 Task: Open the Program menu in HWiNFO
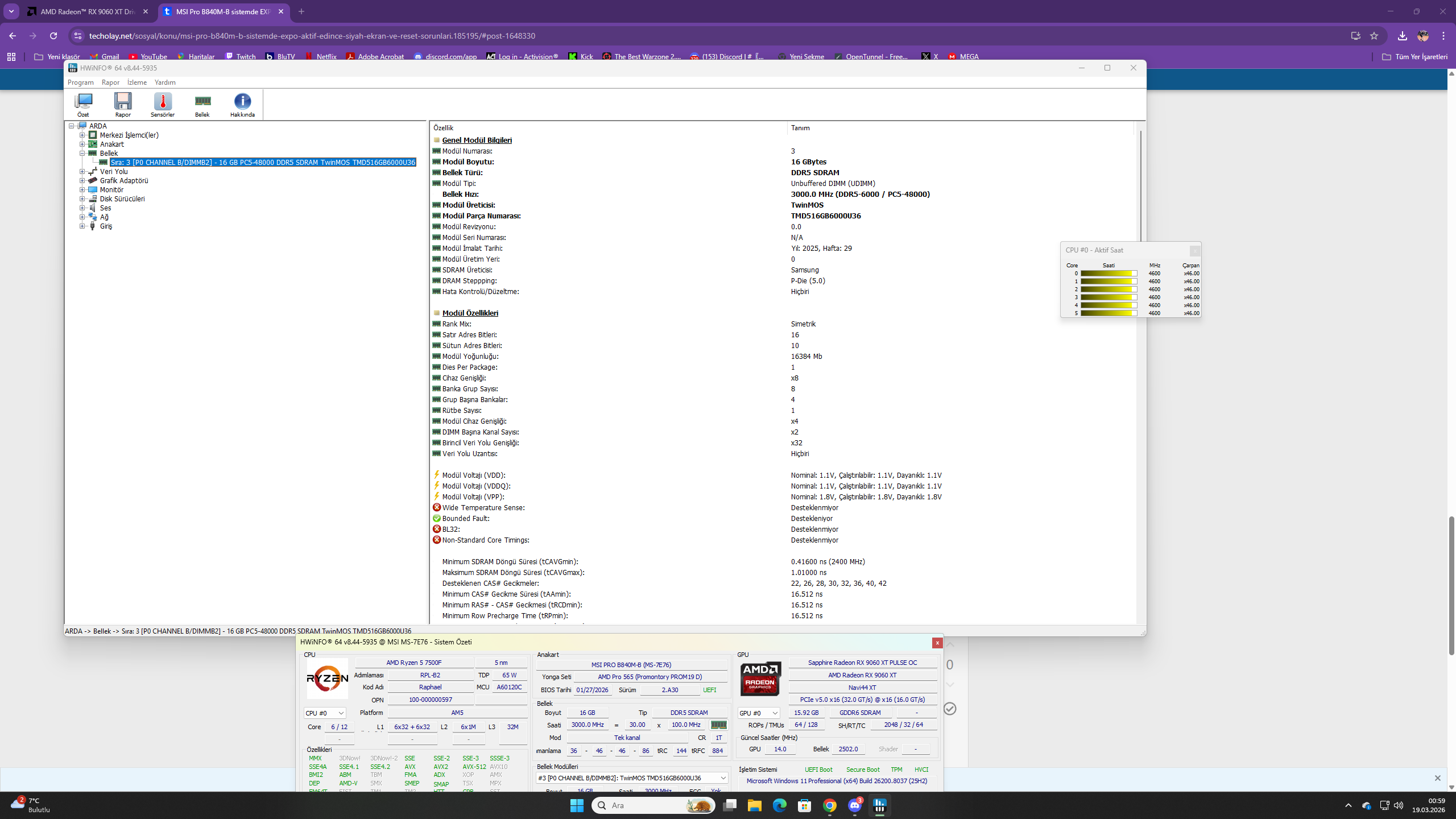(81, 82)
